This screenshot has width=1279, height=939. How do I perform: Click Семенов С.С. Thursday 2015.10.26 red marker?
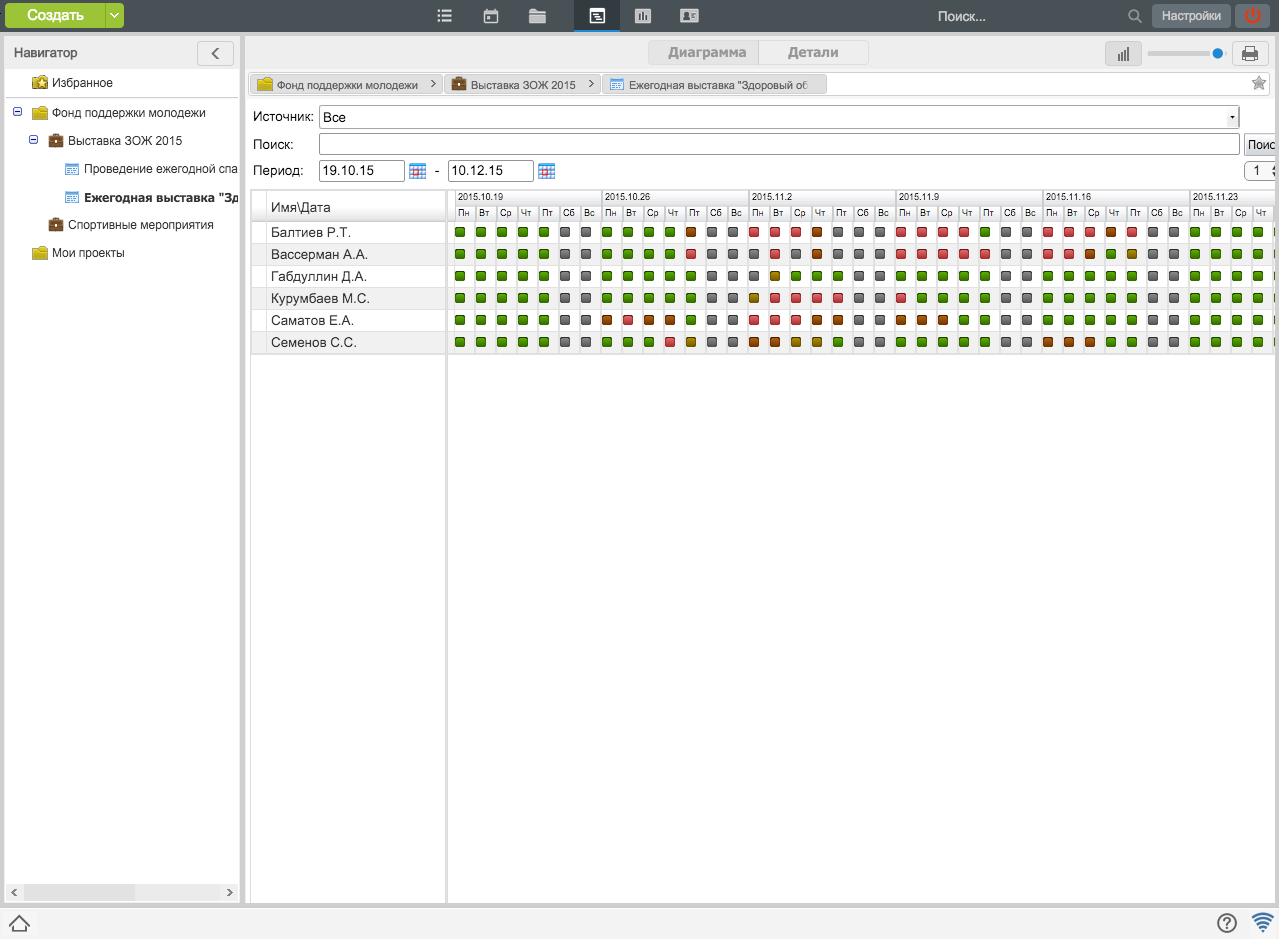coord(670,342)
